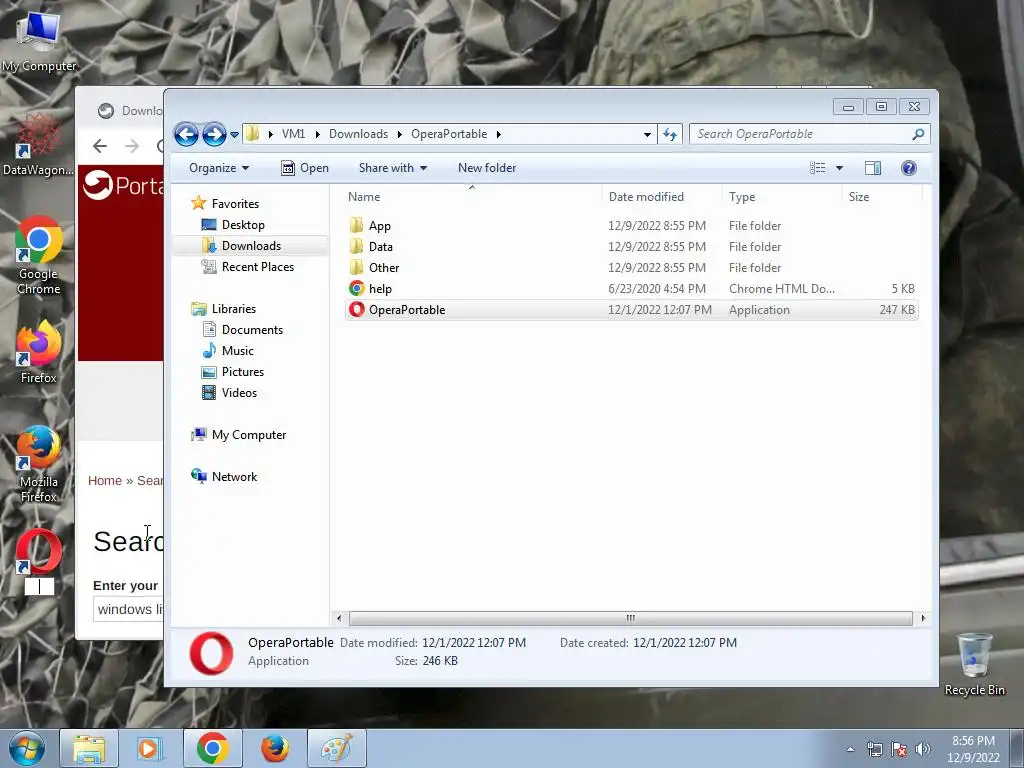Click the browser back arrow in background window

coord(99,146)
